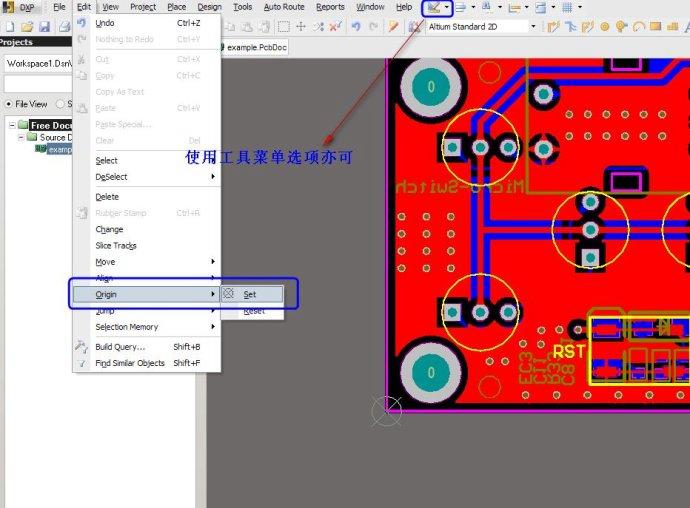Viewport: 690px width, 508px height.
Task: Click Reset in the Origin submenu
Action: tap(252, 311)
